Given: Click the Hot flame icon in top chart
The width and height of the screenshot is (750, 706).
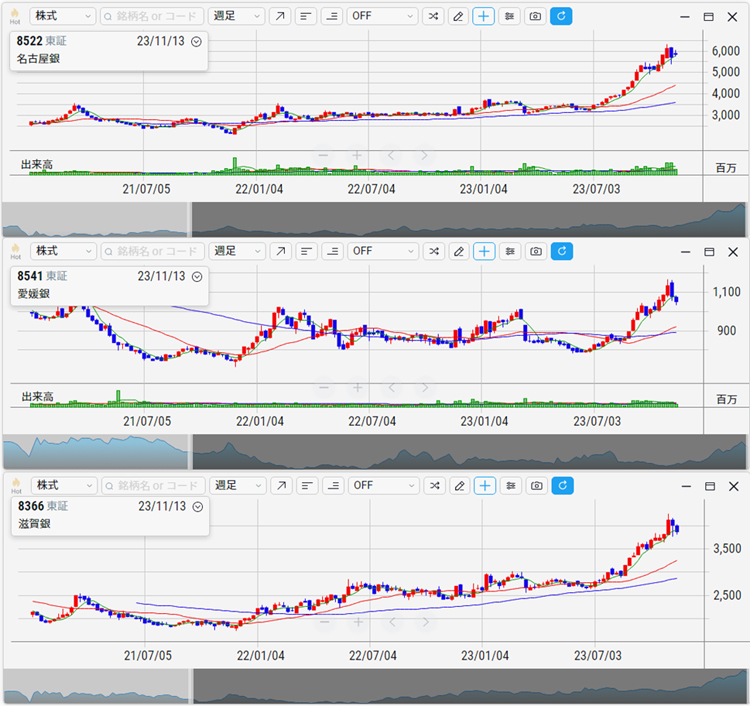Looking at the screenshot, I should [14, 15].
